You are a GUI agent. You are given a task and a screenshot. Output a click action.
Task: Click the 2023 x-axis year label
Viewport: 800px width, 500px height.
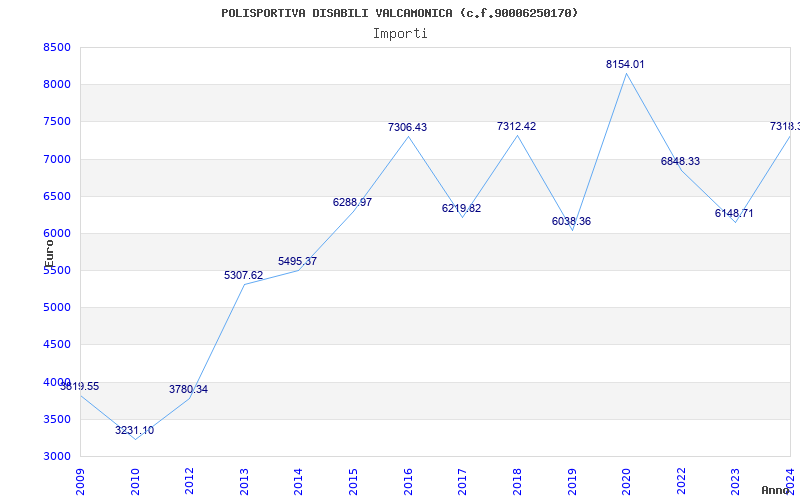[x=735, y=481]
